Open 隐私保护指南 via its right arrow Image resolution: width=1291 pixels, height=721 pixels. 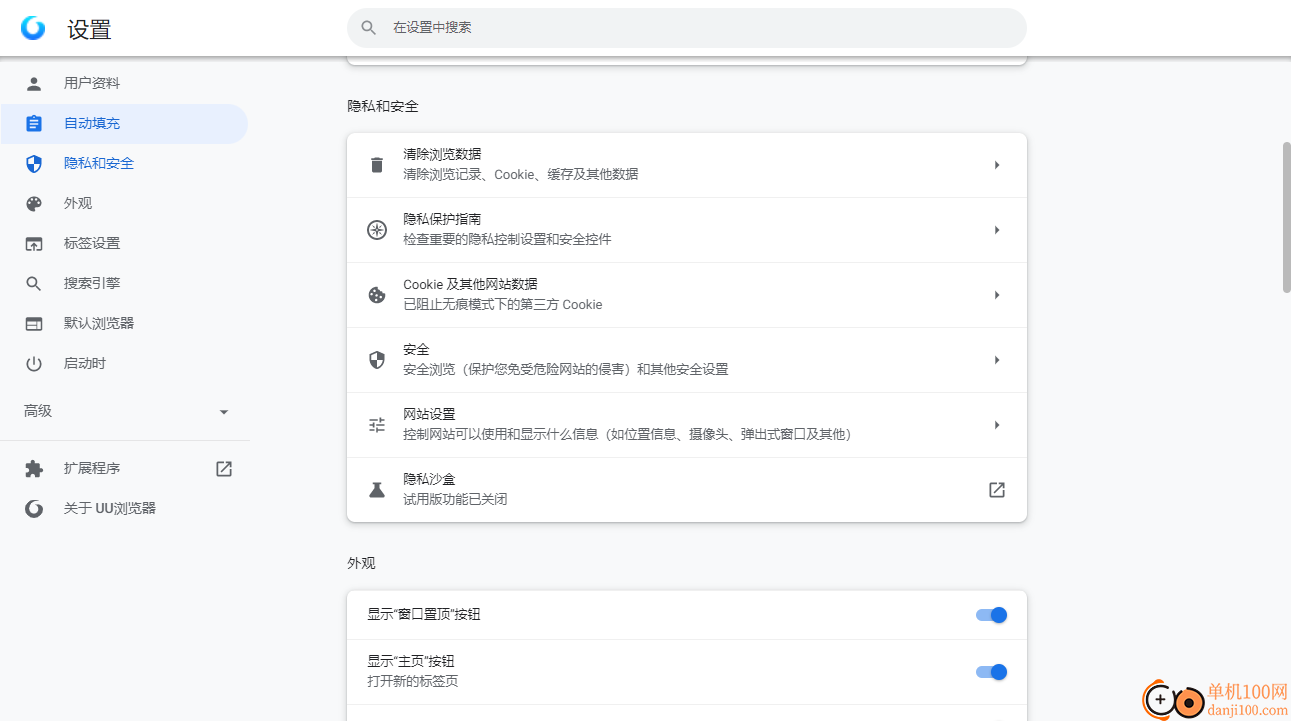pos(997,230)
